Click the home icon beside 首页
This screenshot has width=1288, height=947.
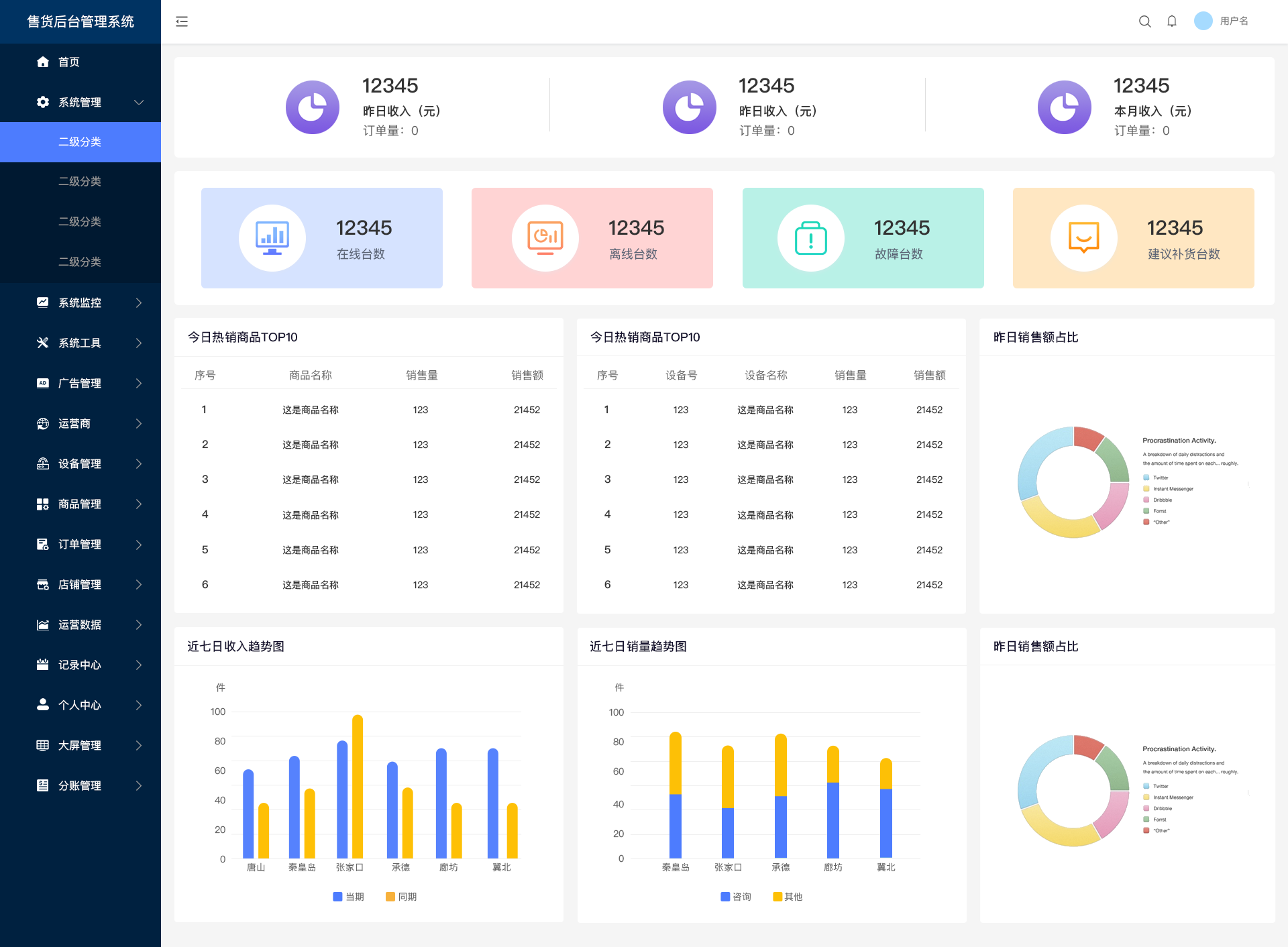[x=43, y=62]
